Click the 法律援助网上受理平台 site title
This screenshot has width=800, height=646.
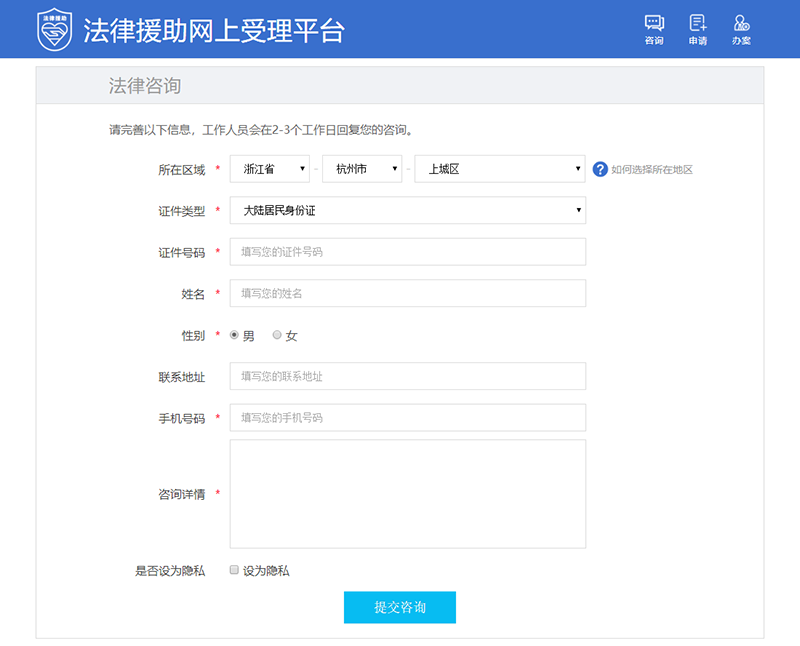[213, 30]
